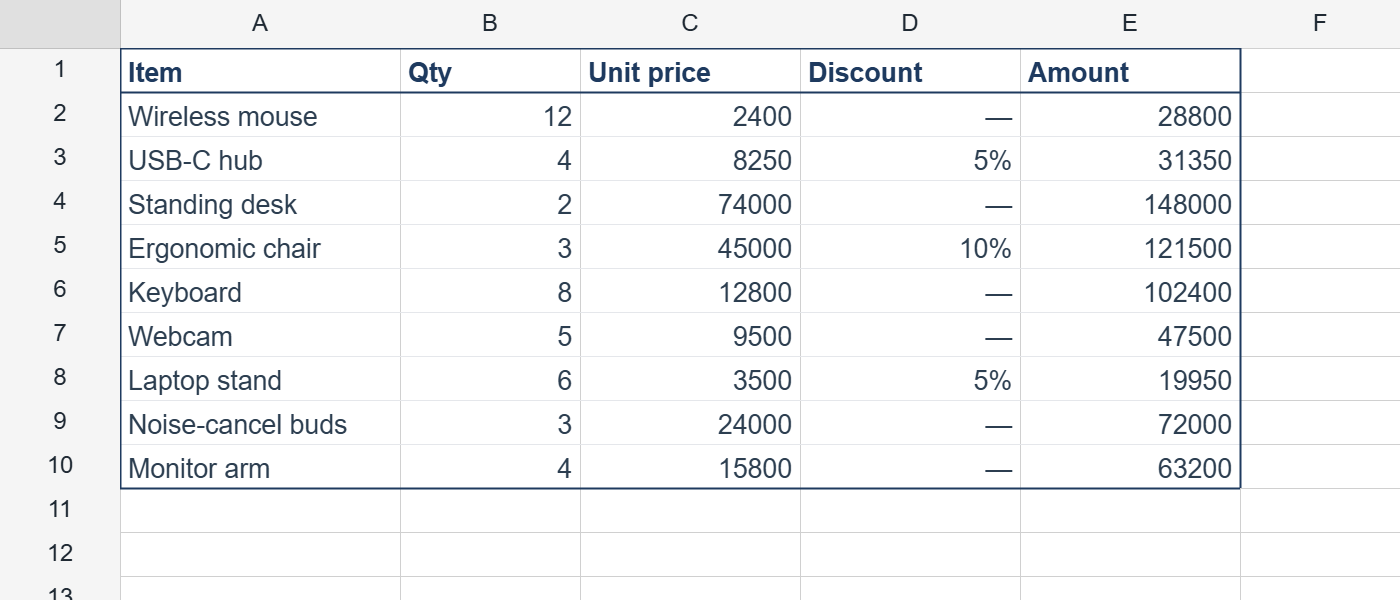Click the USB-C hub 5% discount cell
Screen dimensions: 1400x600
(910, 159)
